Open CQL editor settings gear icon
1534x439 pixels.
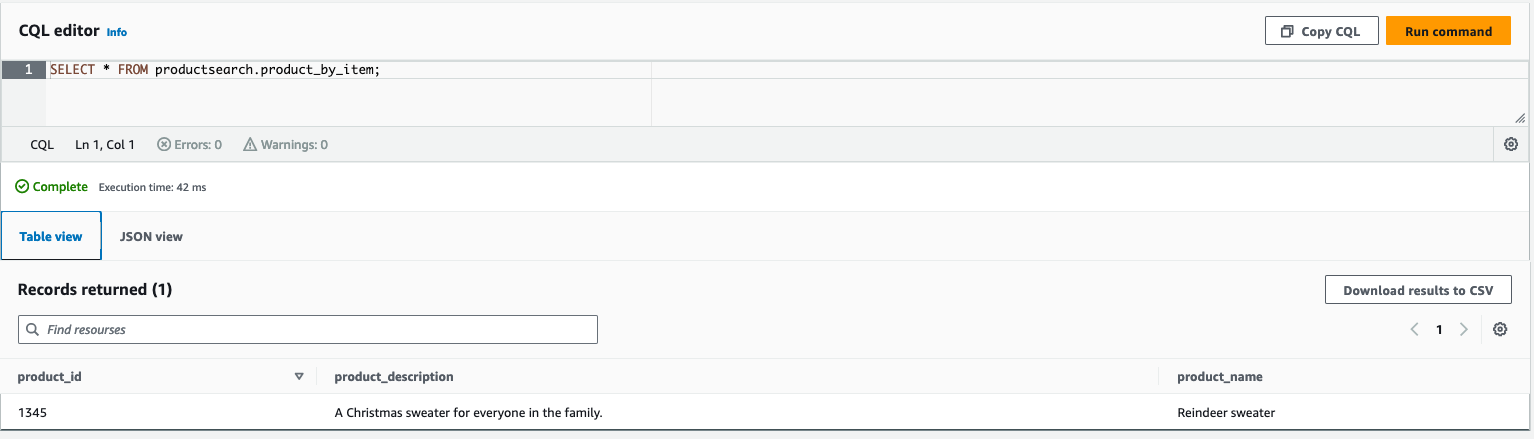point(1510,145)
